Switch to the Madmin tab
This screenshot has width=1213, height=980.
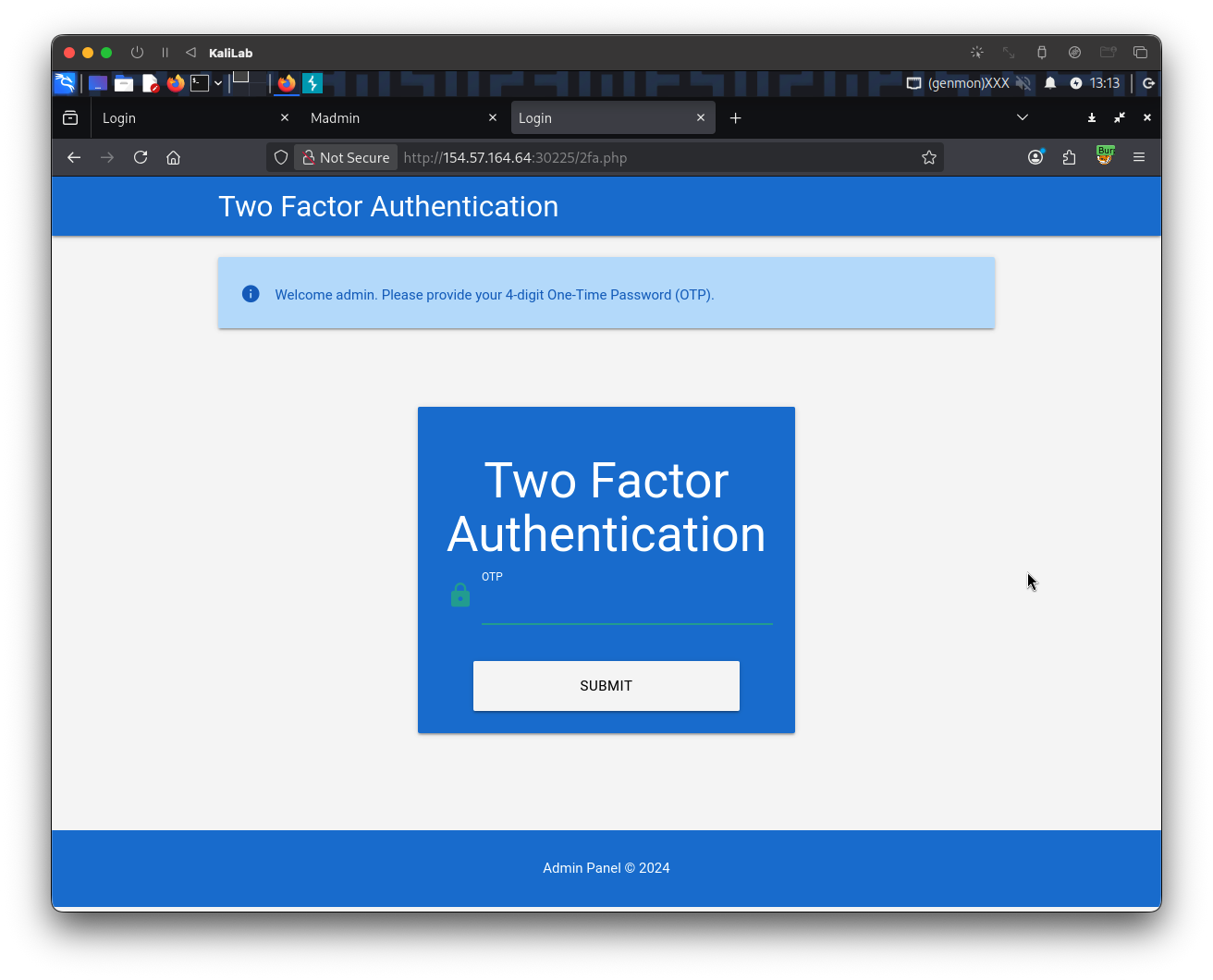[388, 118]
